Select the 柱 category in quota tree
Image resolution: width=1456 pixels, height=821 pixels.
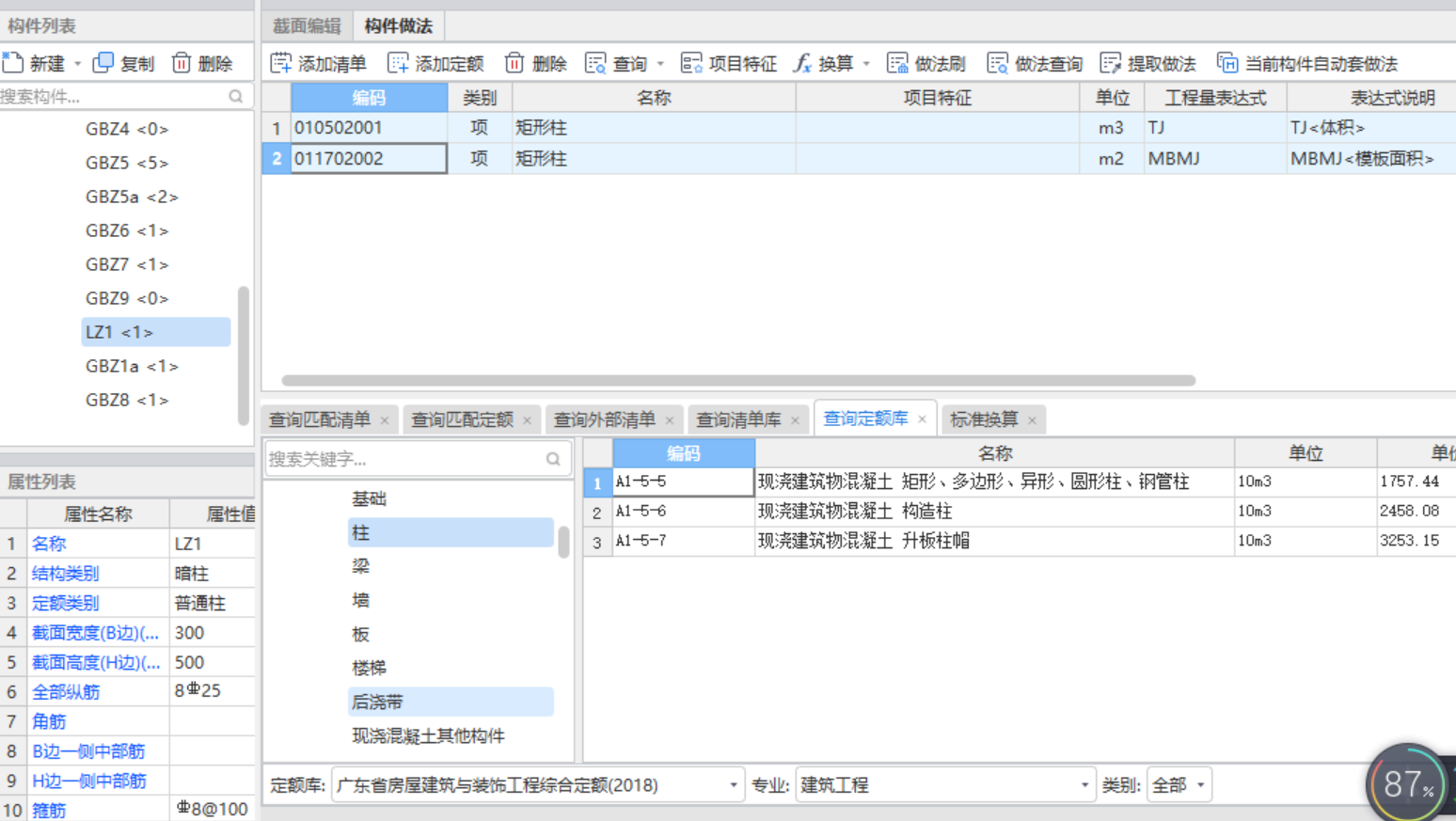(x=450, y=532)
